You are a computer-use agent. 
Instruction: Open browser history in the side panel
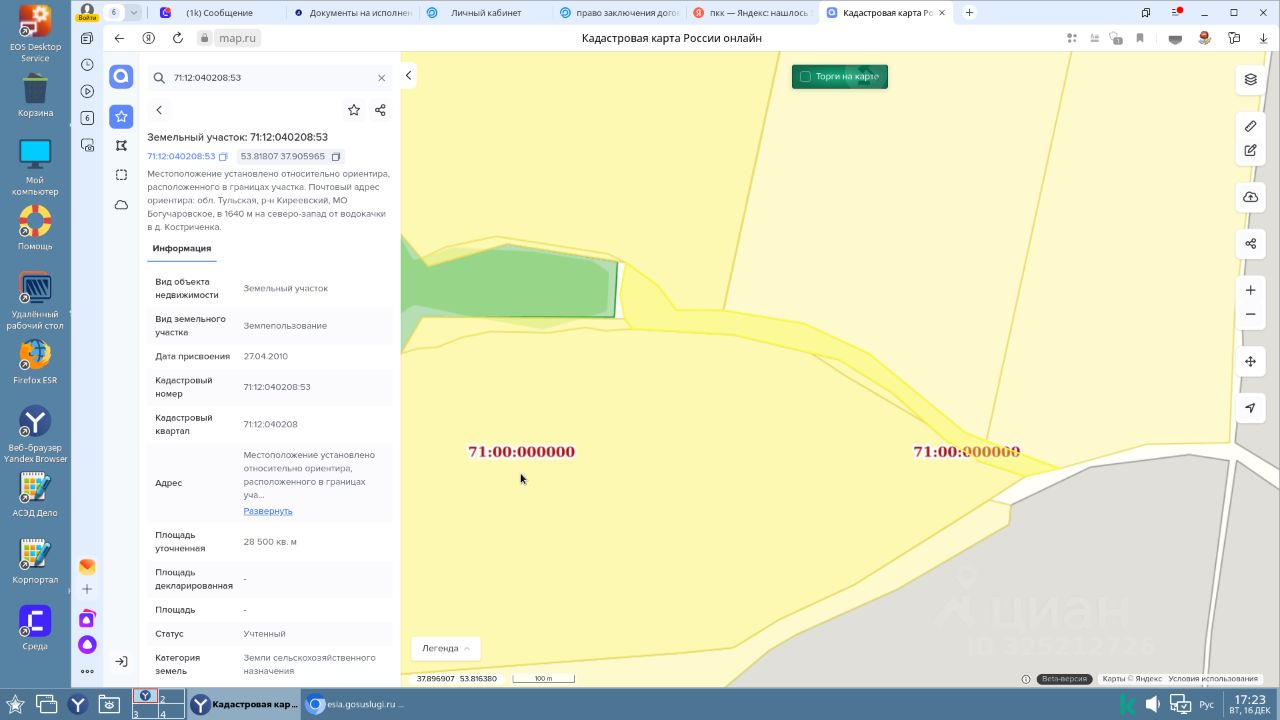87,64
